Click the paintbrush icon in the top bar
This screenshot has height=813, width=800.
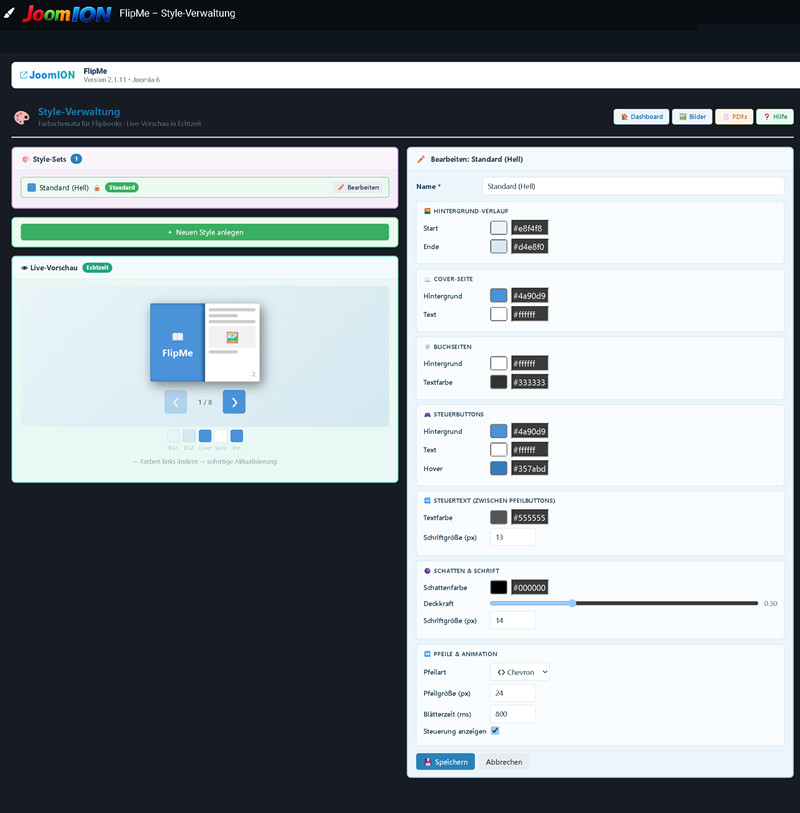tap(9, 12)
